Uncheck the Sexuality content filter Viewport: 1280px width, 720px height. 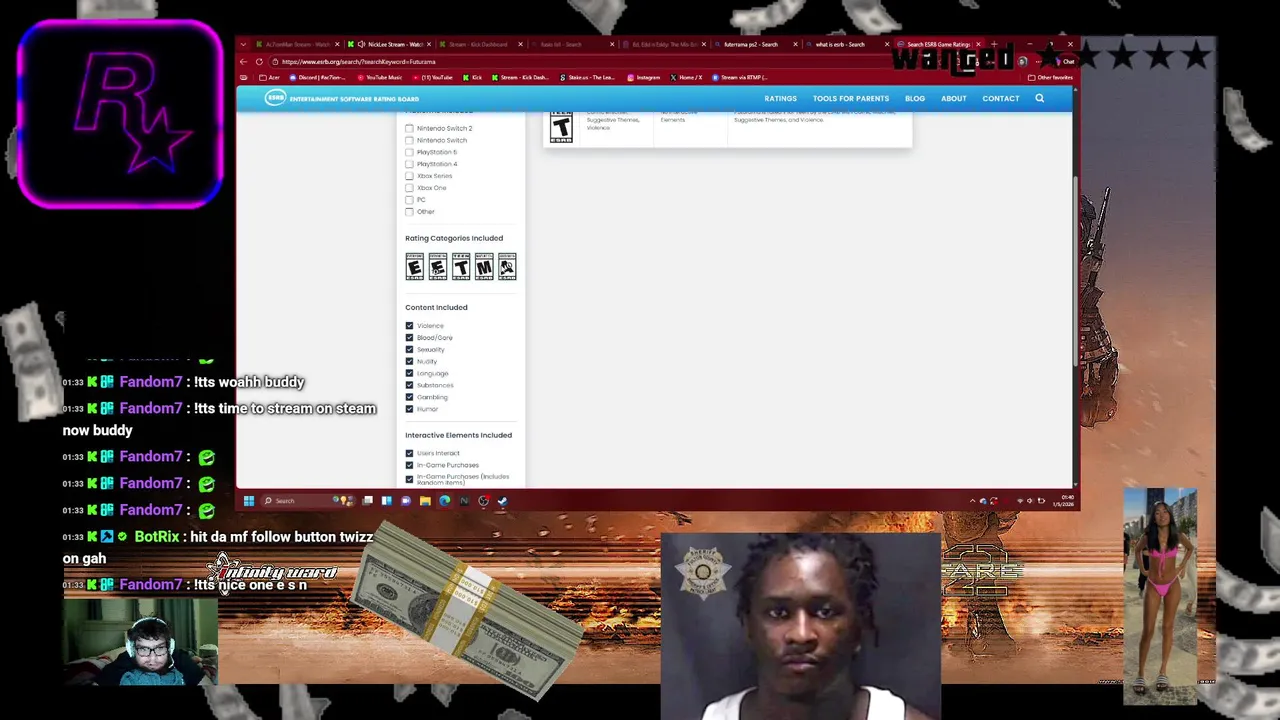[x=409, y=350]
